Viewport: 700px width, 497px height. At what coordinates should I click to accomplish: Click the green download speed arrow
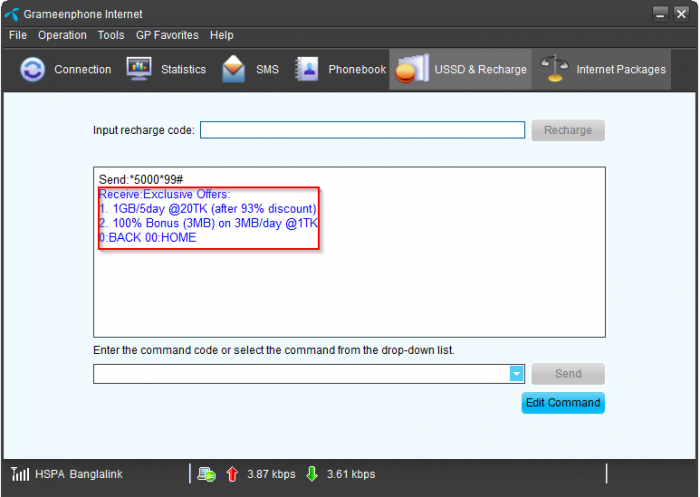pyautogui.click(x=312, y=474)
